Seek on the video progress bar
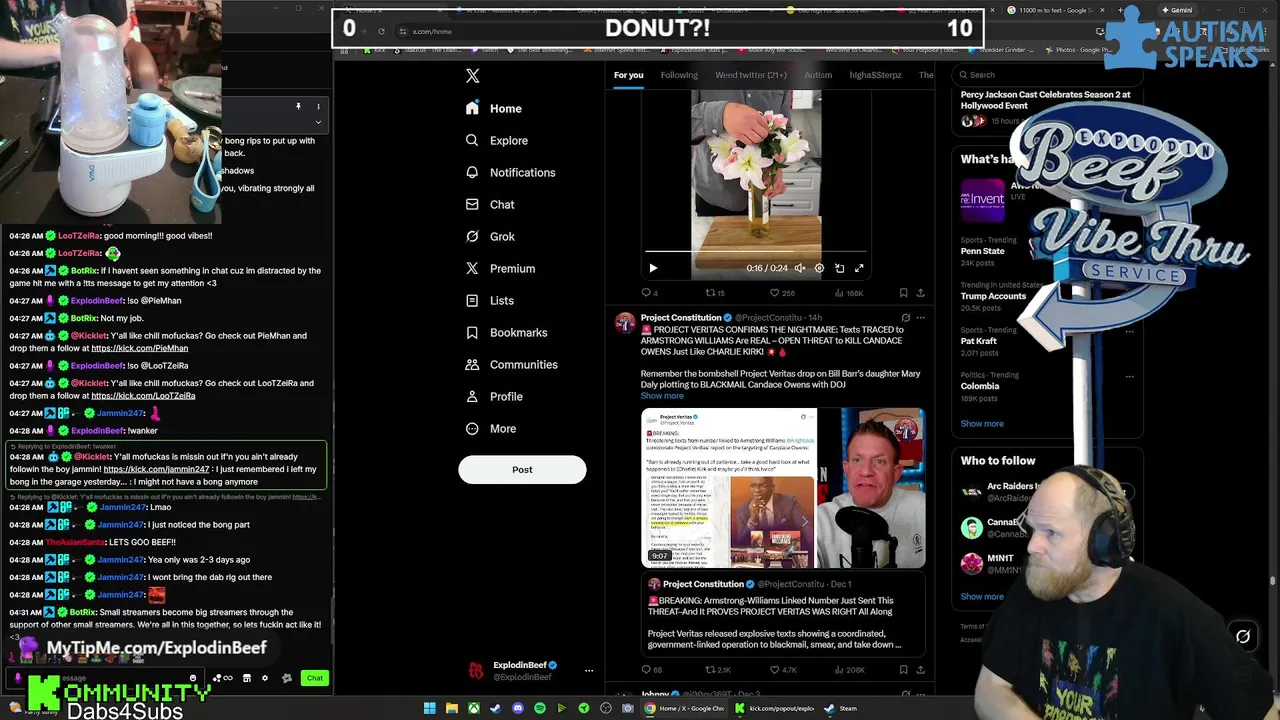Image resolution: width=1280 pixels, height=720 pixels. [x=756, y=252]
